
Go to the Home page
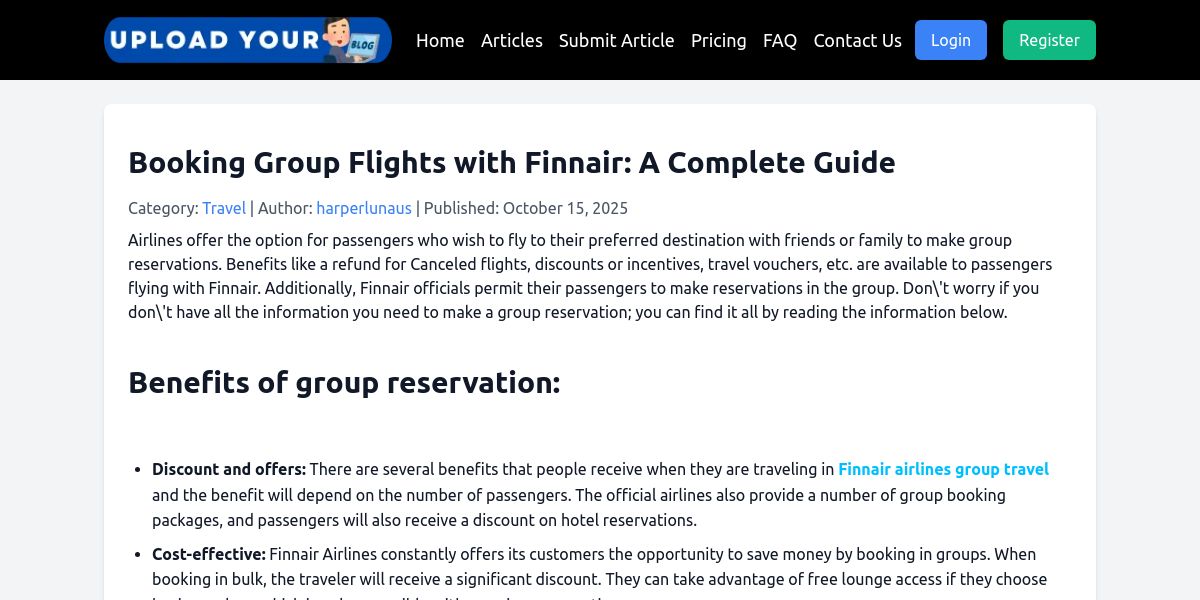click(440, 40)
